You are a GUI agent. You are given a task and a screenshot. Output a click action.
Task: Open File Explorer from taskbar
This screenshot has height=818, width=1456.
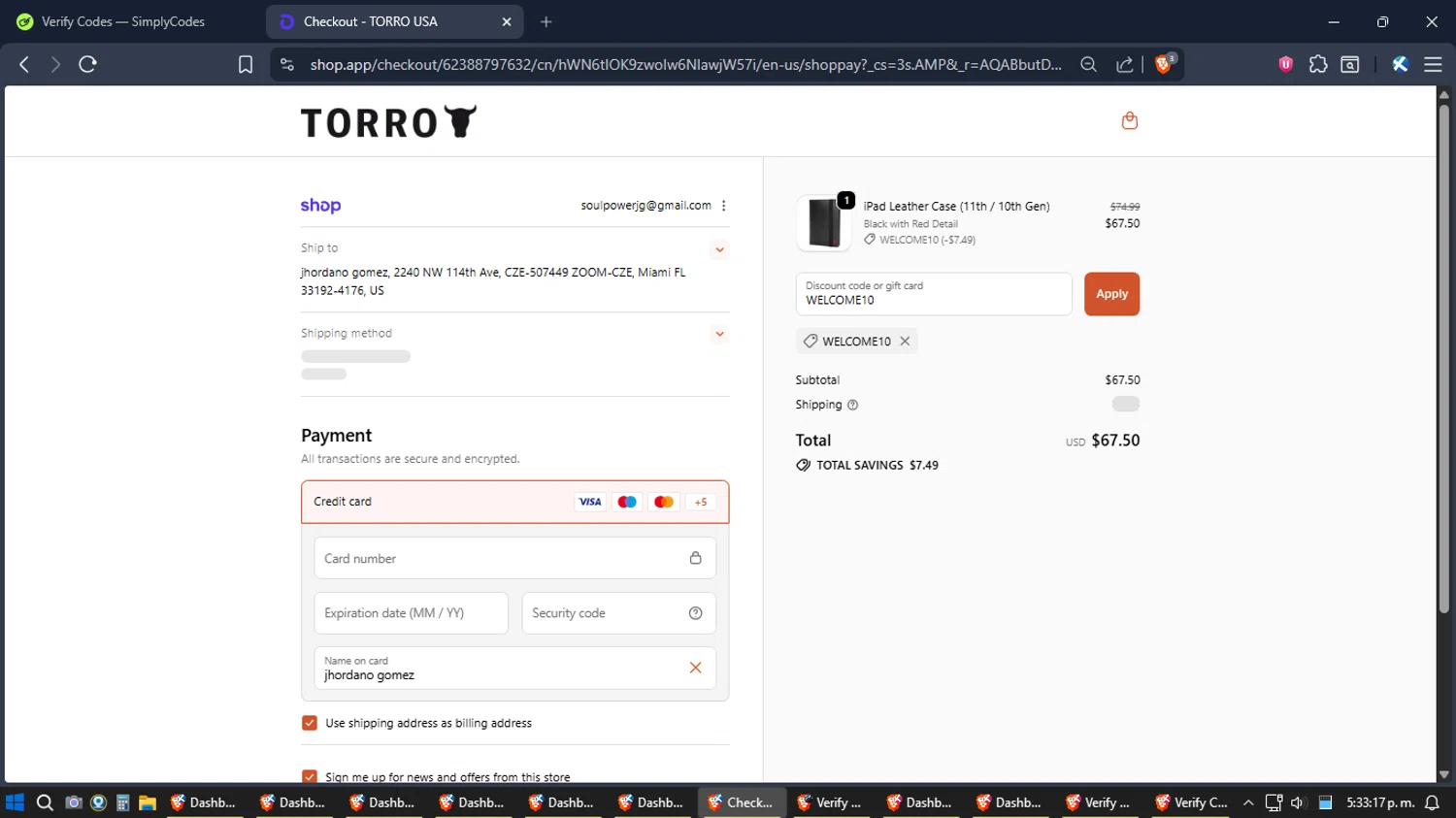click(148, 802)
